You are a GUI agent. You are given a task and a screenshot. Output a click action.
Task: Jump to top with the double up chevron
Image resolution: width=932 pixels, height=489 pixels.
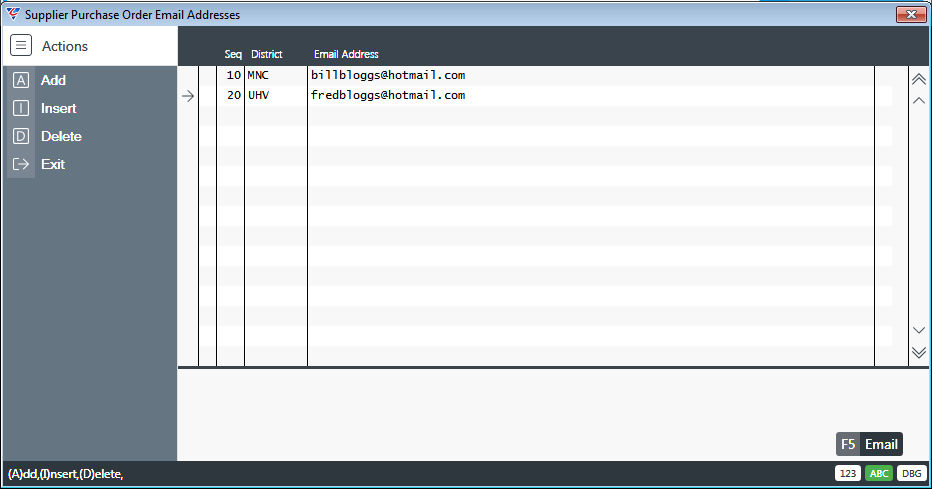point(919,79)
